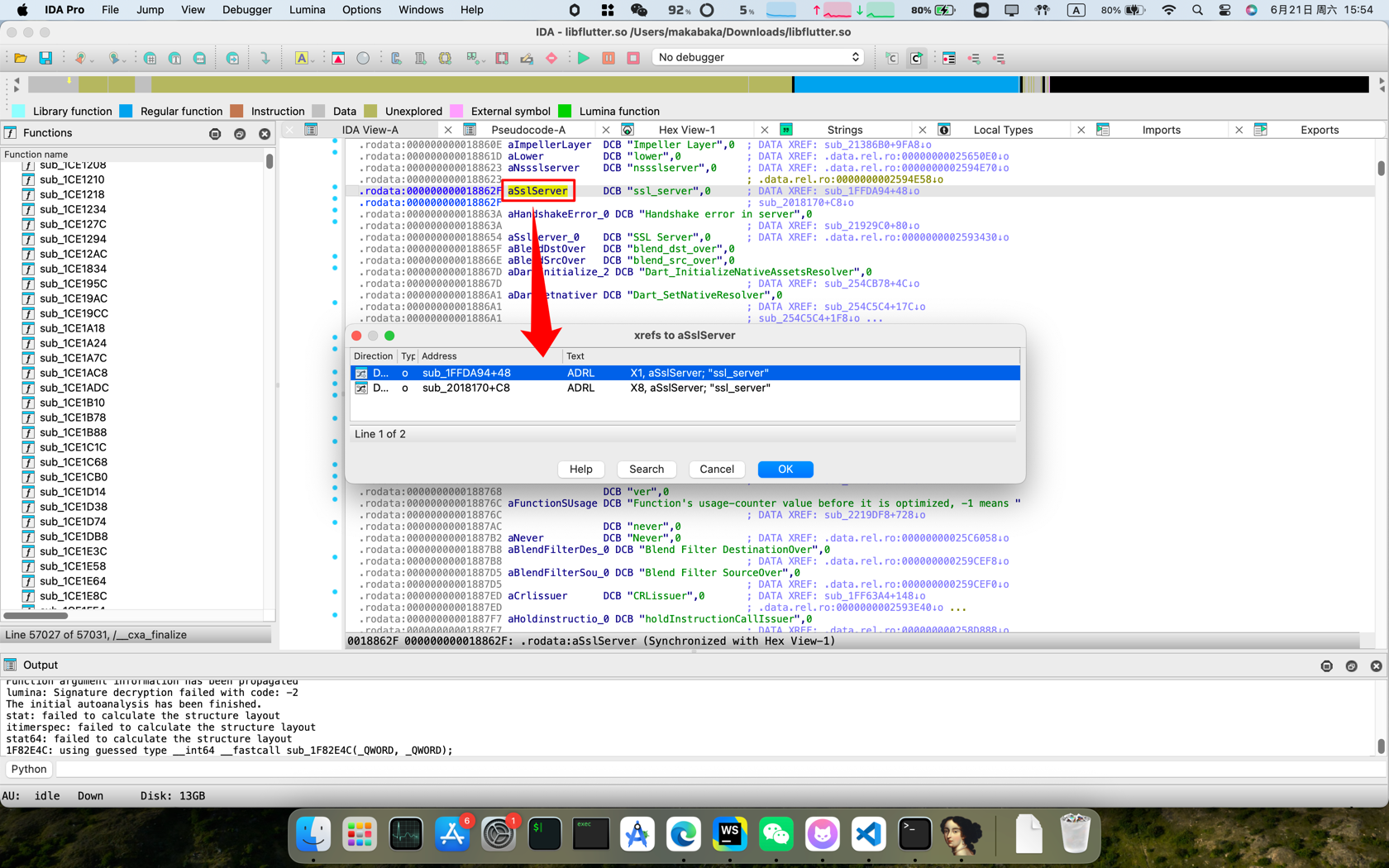Open the Lumina menu

click(x=307, y=10)
